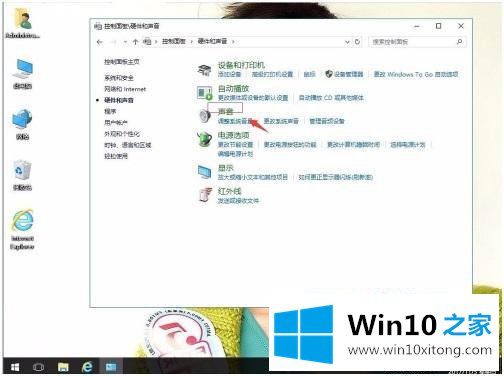Click the 显示 monitor icon
Viewport: 504px width, 376px height.
[204, 172]
